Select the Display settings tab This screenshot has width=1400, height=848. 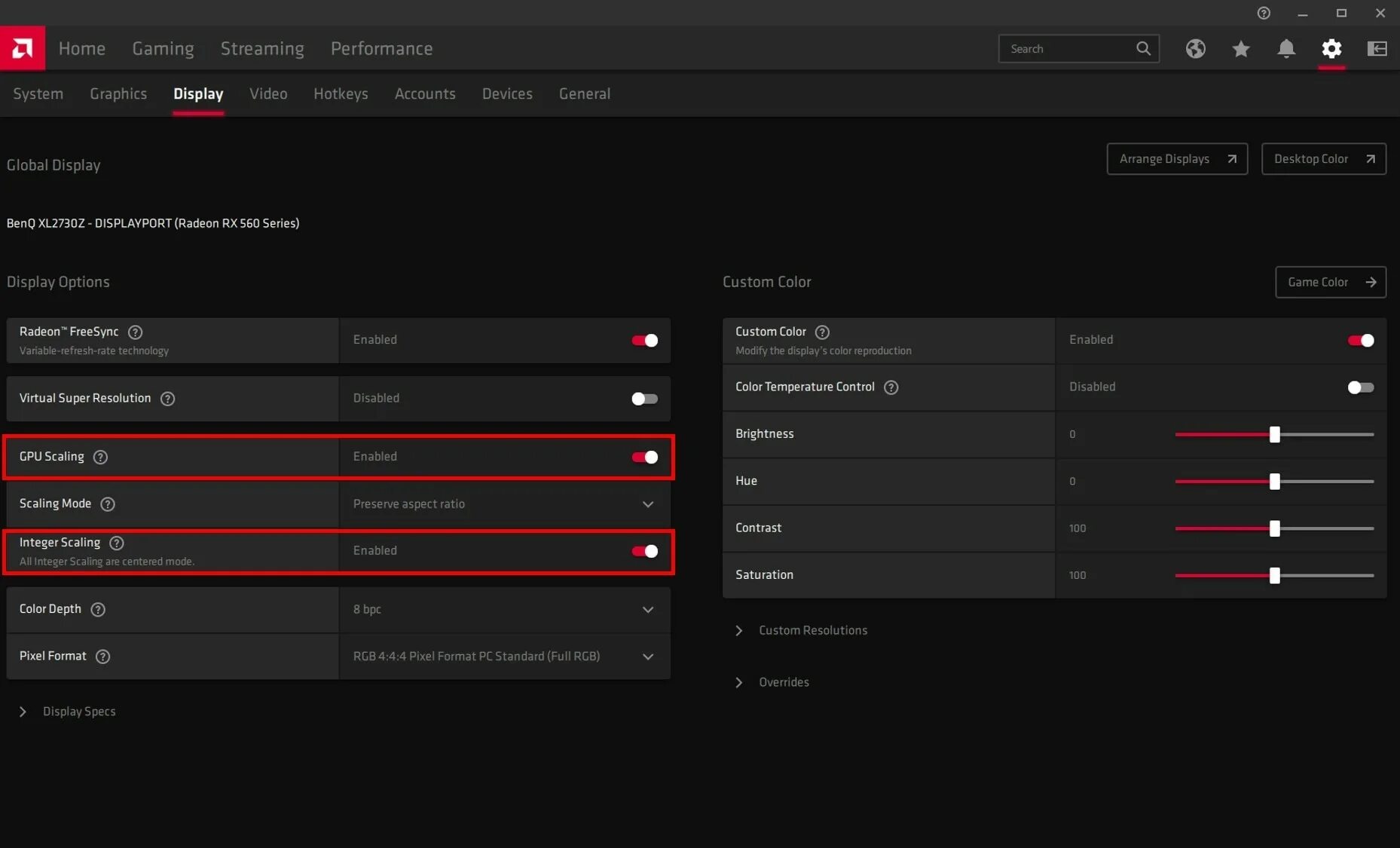198,94
